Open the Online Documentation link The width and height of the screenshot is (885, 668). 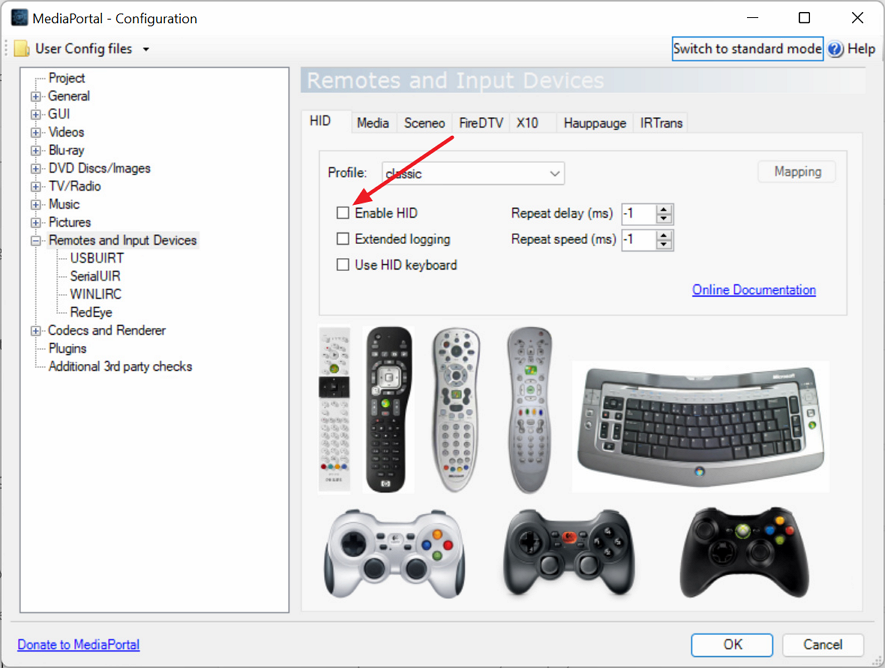pos(753,290)
